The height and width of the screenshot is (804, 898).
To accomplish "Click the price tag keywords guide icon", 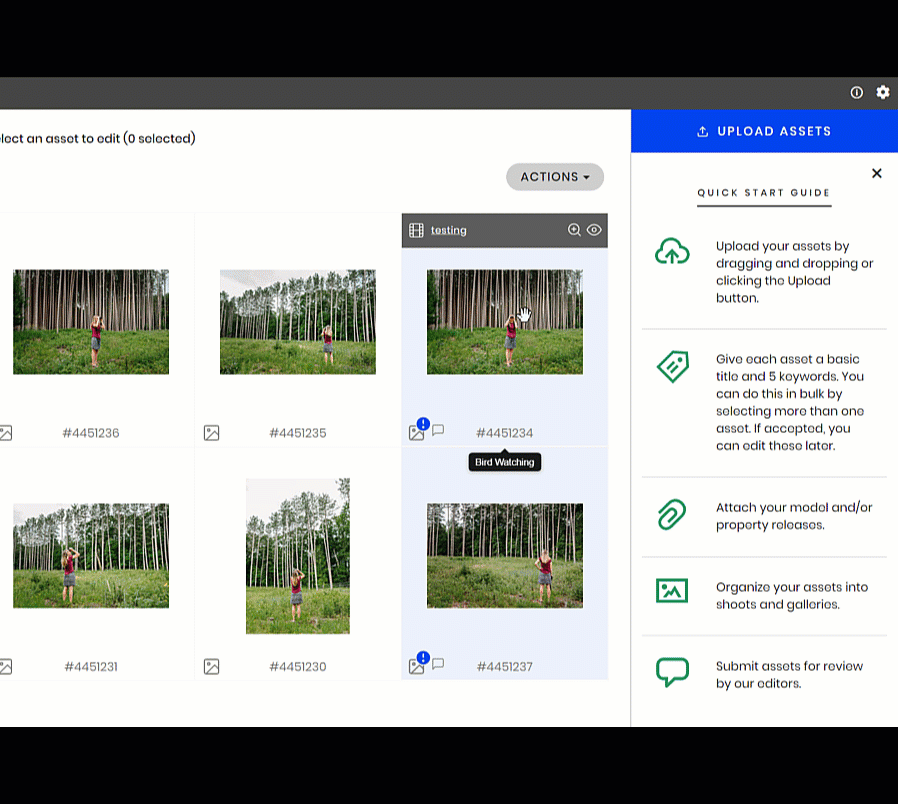I will pyautogui.click(x=672, y=366).
